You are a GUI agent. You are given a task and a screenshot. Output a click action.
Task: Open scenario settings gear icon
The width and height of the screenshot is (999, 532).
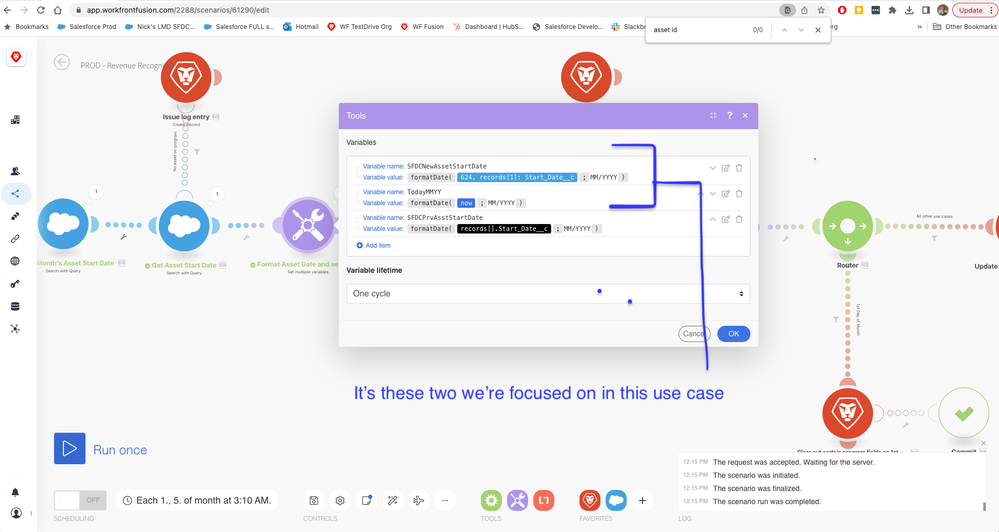point(340,500)
